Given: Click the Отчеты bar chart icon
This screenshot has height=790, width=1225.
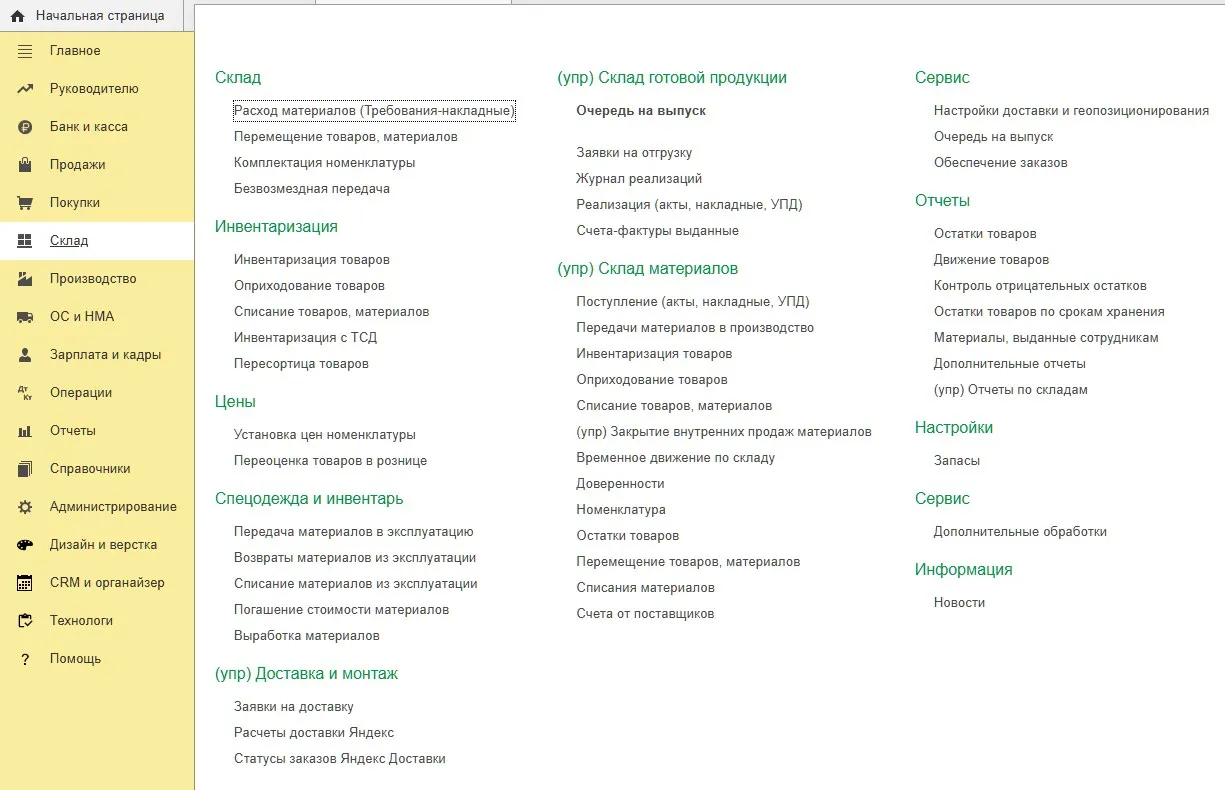Looking at the screenshot, I should coord(26,431).
